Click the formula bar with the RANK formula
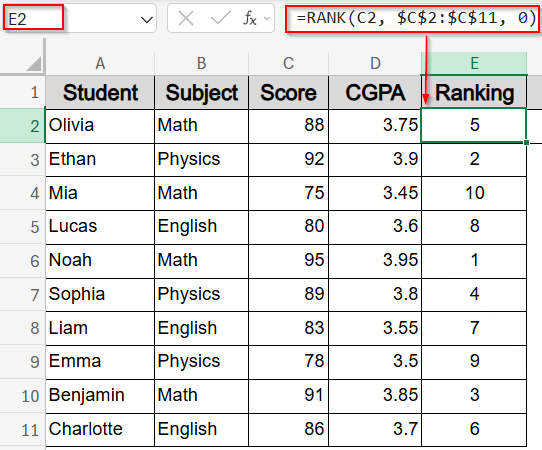This screenshot has width=542, height=450. pyautogui.click(x=412, y=19)
